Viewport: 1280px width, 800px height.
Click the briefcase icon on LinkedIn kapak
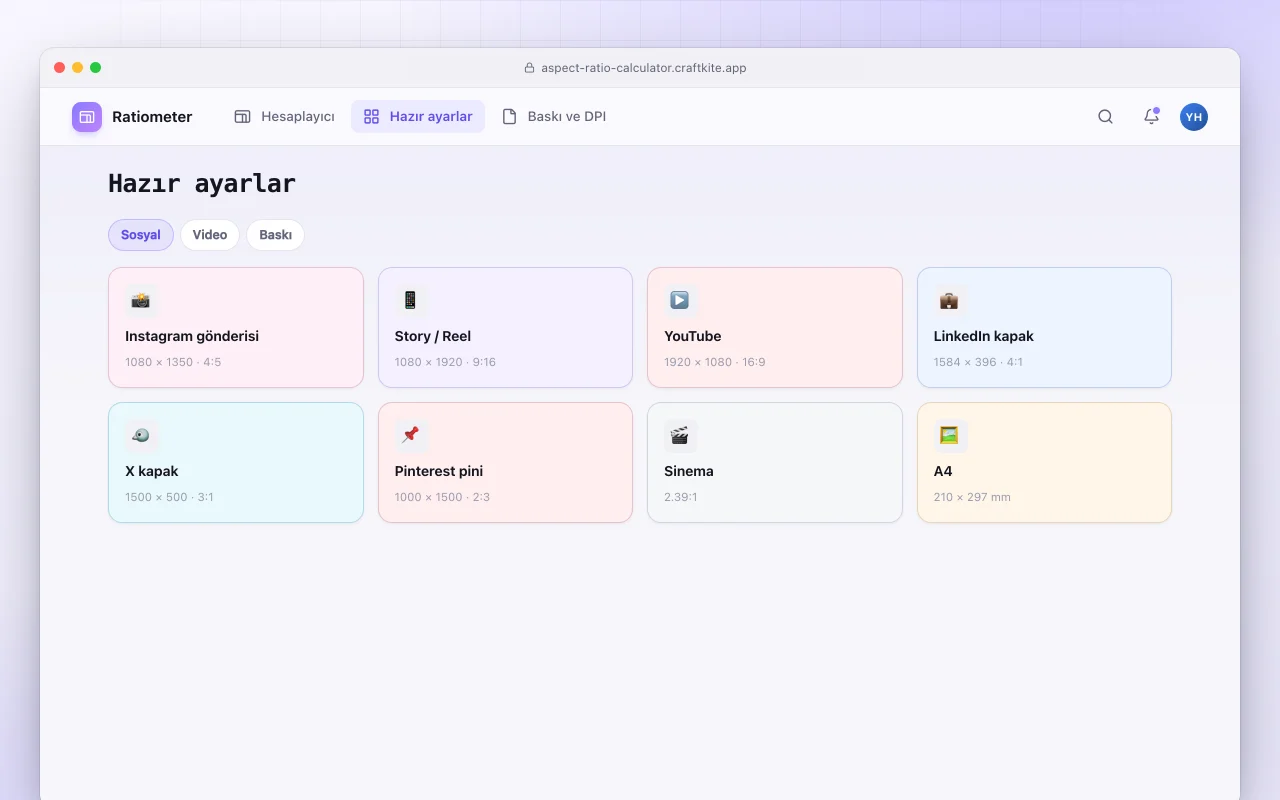point(949,300)
